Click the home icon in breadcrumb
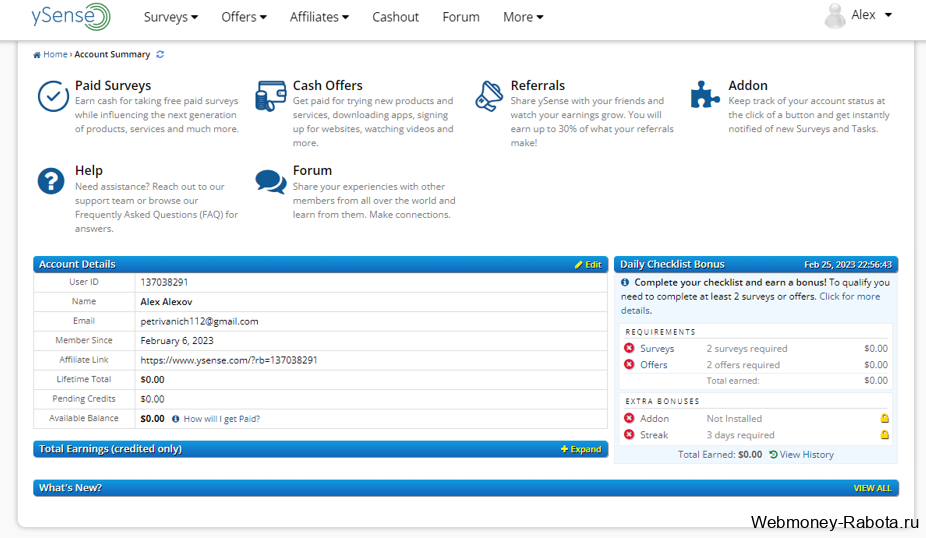This screenshot has height=538, width=926. tap(37, 55)
